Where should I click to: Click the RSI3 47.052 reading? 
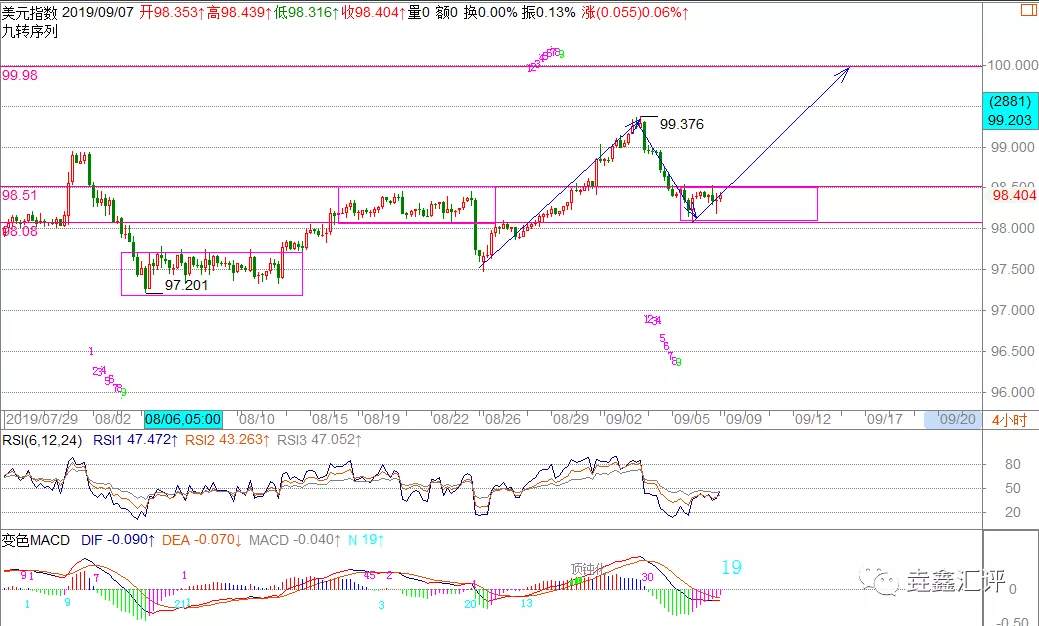[319, 440]
